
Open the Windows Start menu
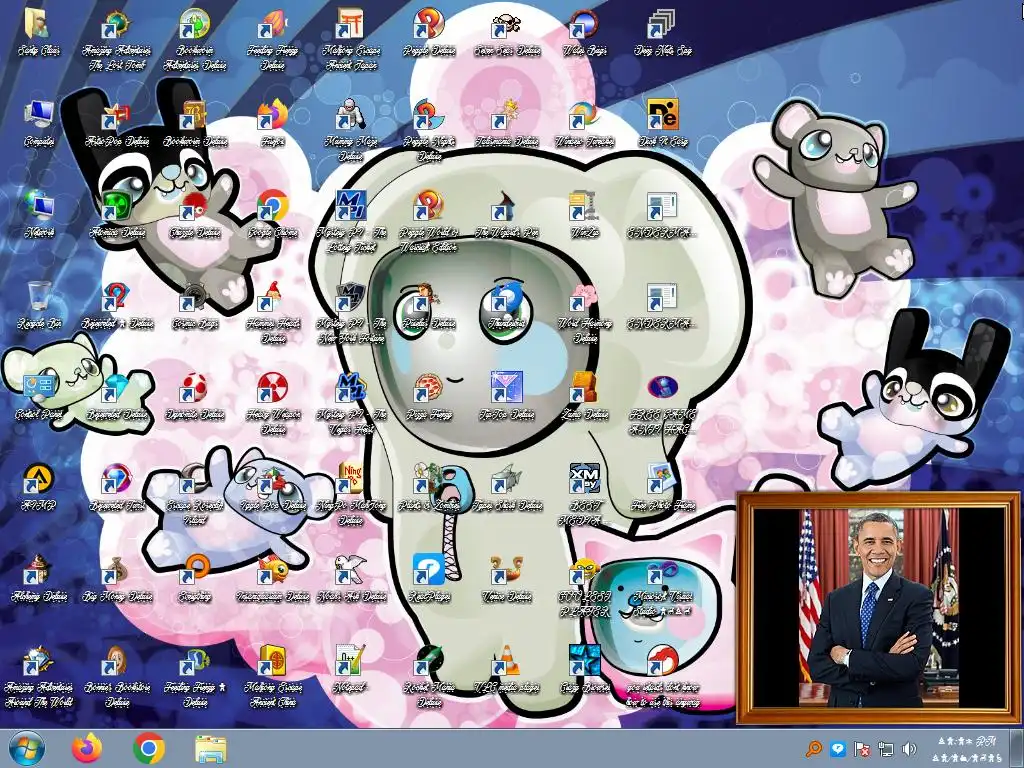click(x=27, y=748)
